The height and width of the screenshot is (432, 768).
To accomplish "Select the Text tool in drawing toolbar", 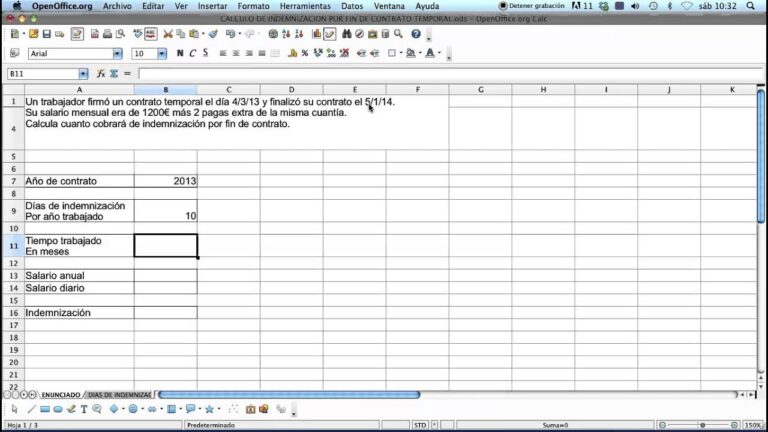I will (x=84, y=410).
